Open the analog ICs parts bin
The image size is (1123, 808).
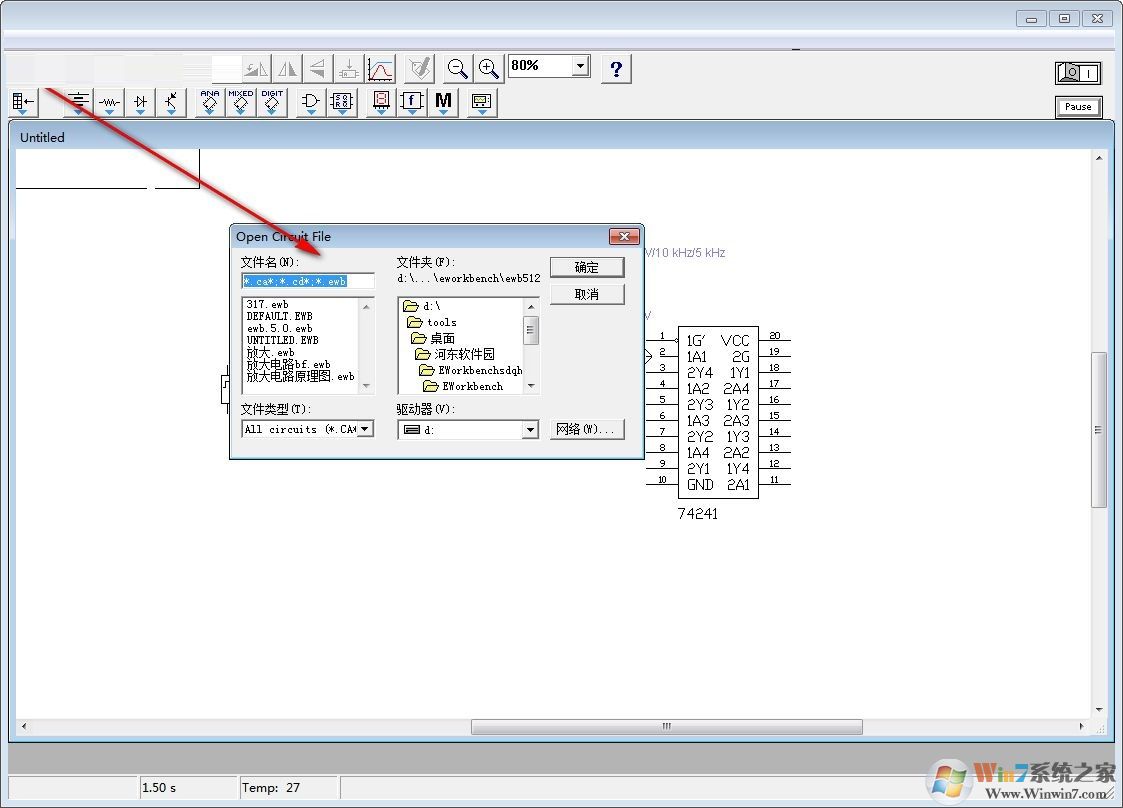209,102
